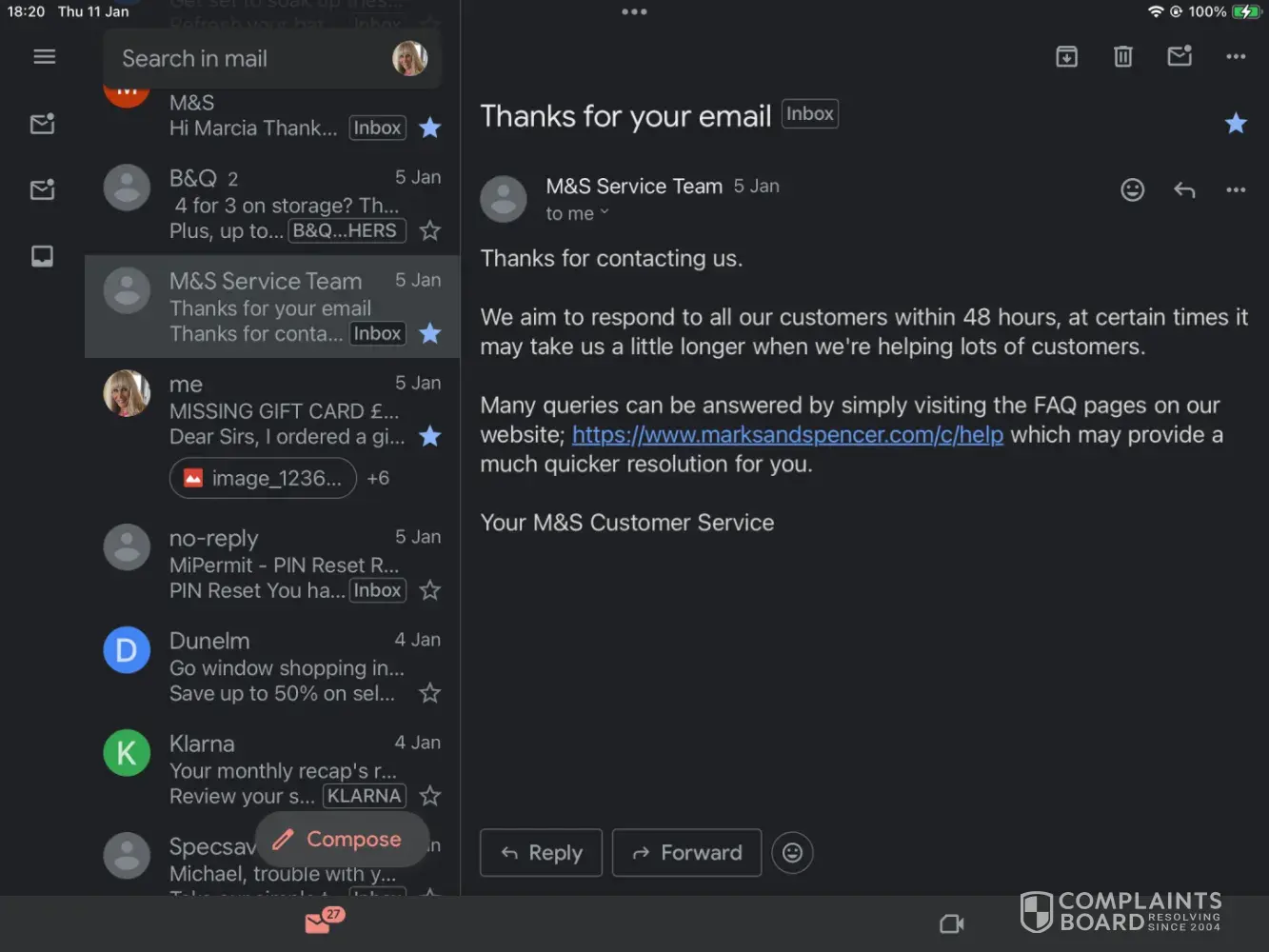Open the profile account avatar
Viewport: 1269px width, 952px height.
pos(409,58)
